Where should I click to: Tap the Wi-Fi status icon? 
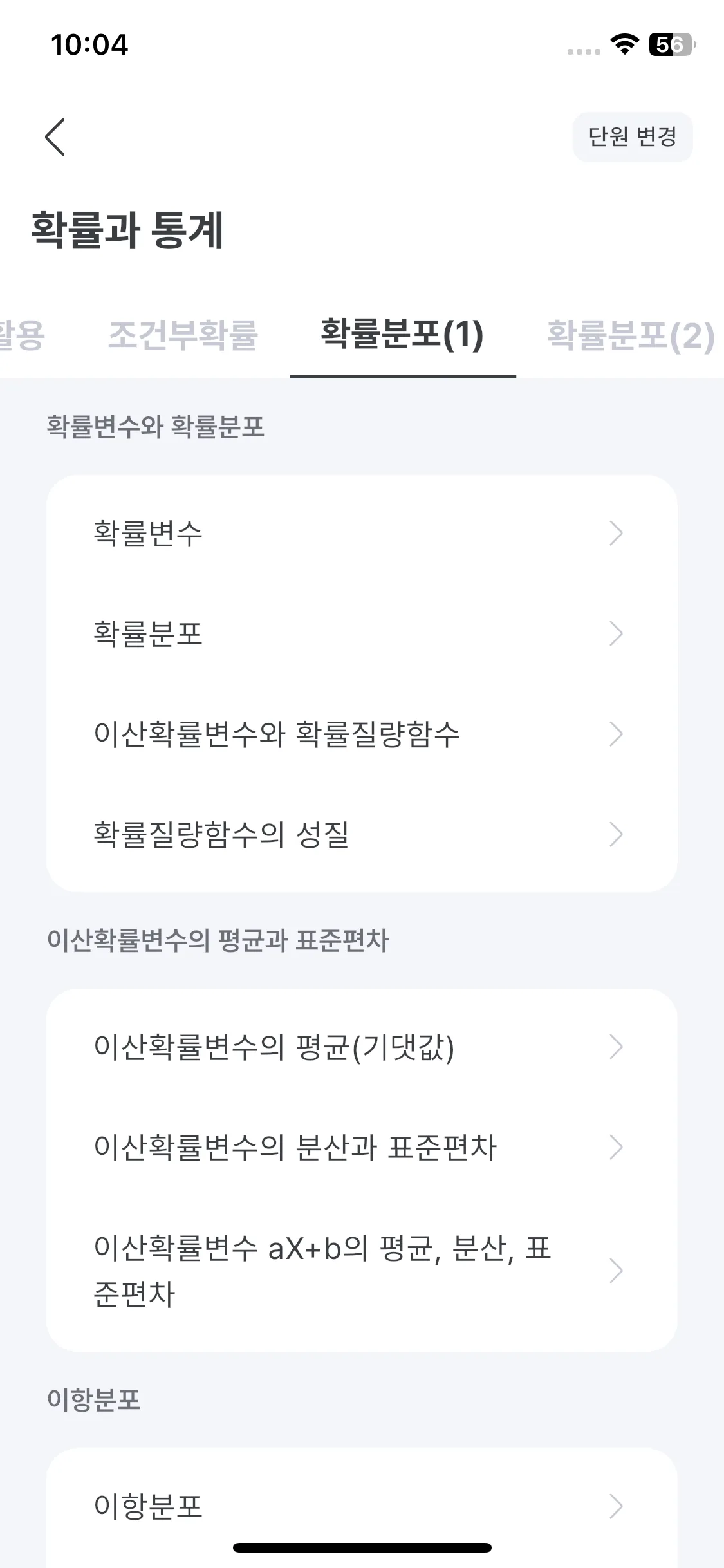[x=624, y=45]
